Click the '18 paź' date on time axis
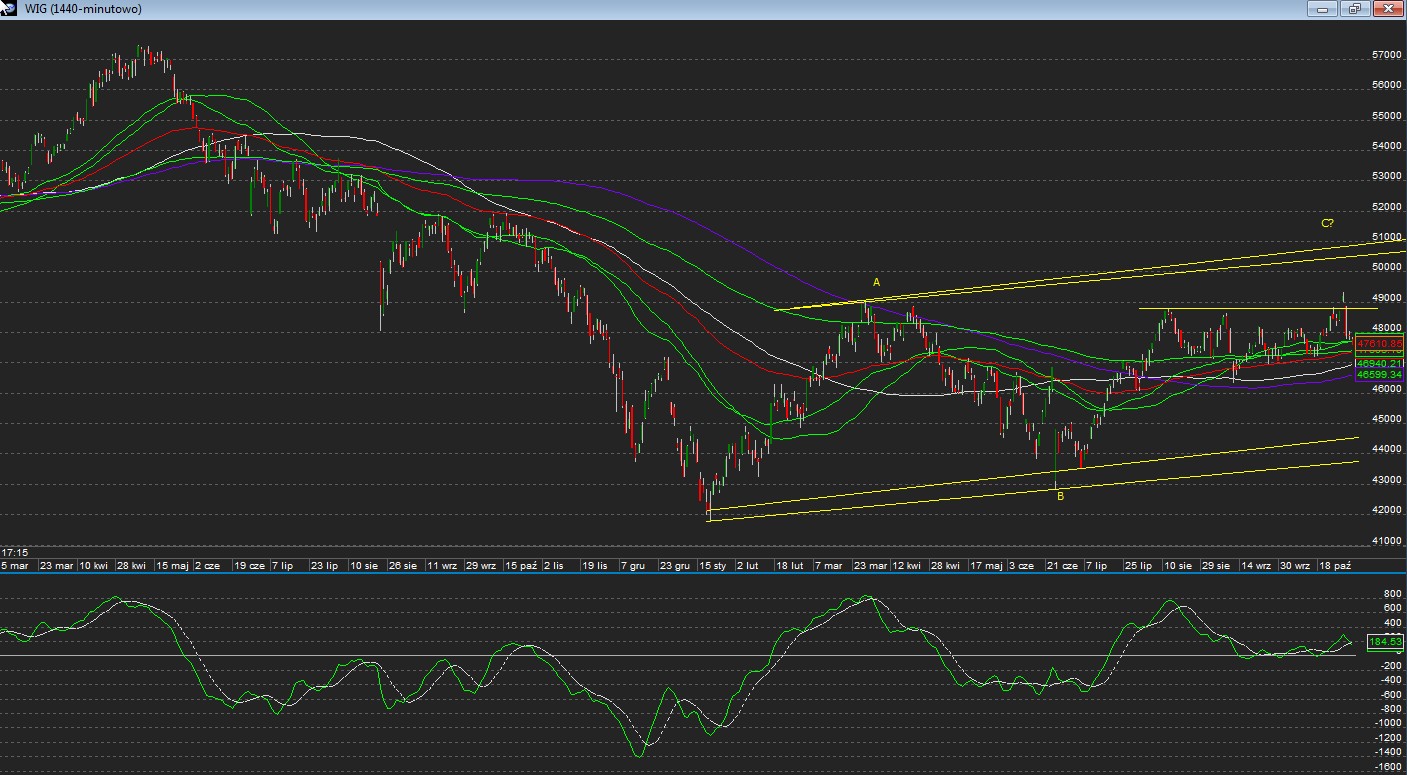Viewport: 1407px width, 775px height. (1334, 566)
